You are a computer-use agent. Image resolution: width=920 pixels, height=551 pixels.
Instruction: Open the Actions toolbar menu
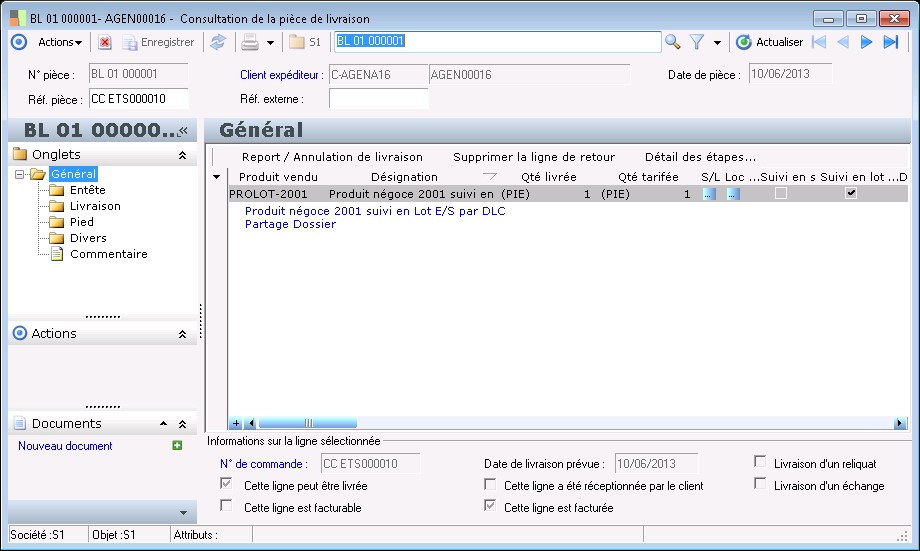point(60,42)
